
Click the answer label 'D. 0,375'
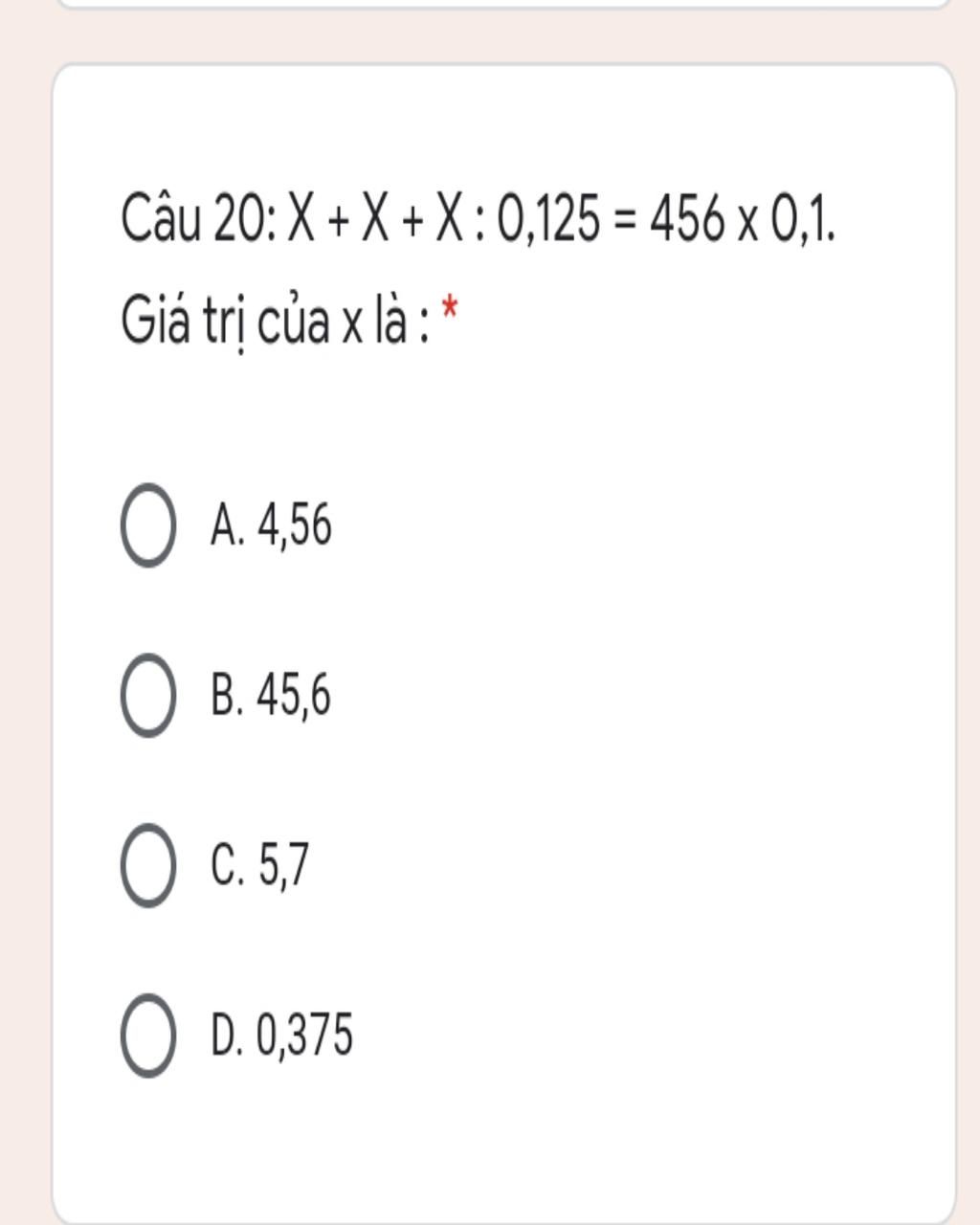coord(281,1035)
